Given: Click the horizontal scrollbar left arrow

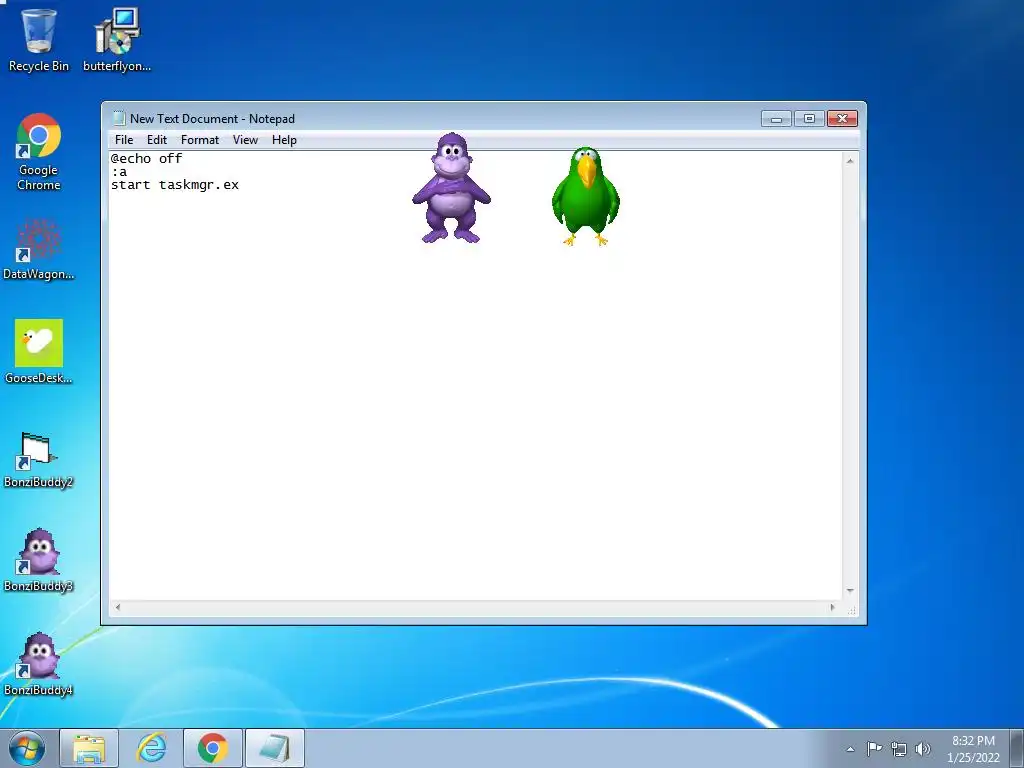Looking at the screenshot, I should pos(118,607).
